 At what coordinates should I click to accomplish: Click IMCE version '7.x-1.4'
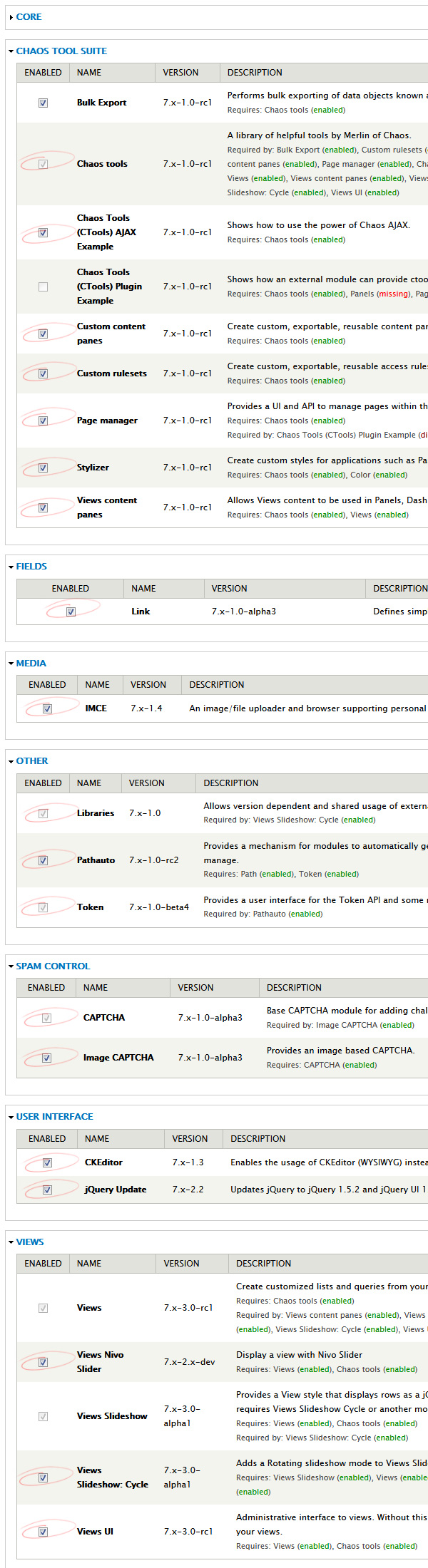[146, 708]
